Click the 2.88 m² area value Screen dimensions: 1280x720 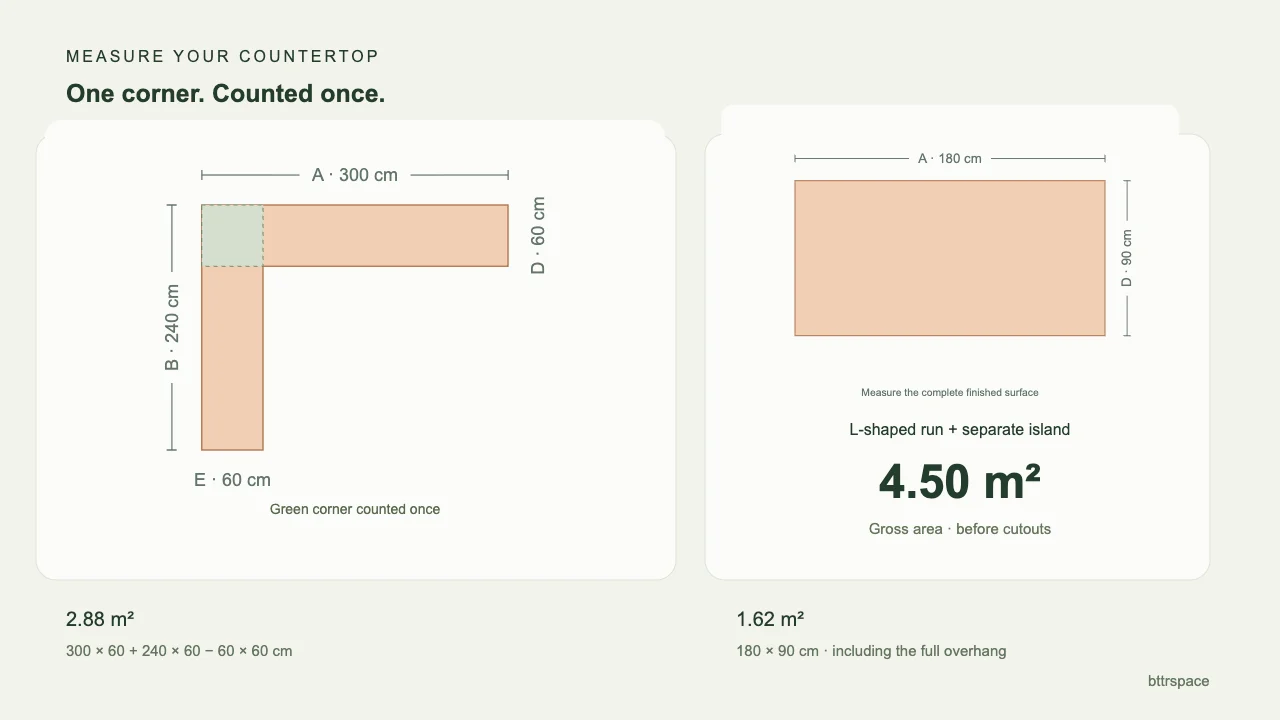100,619
